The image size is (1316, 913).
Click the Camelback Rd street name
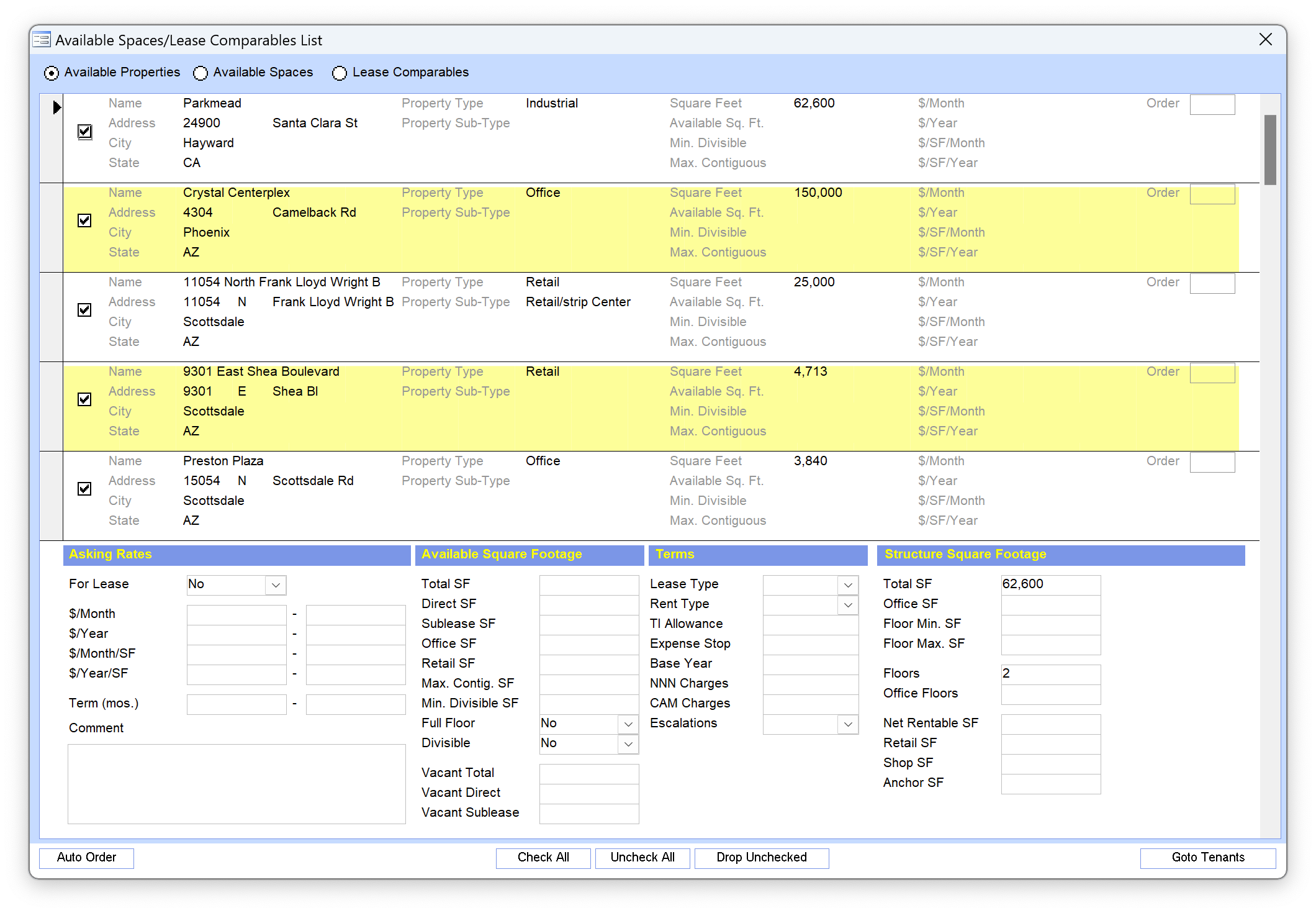pos(314,212)
